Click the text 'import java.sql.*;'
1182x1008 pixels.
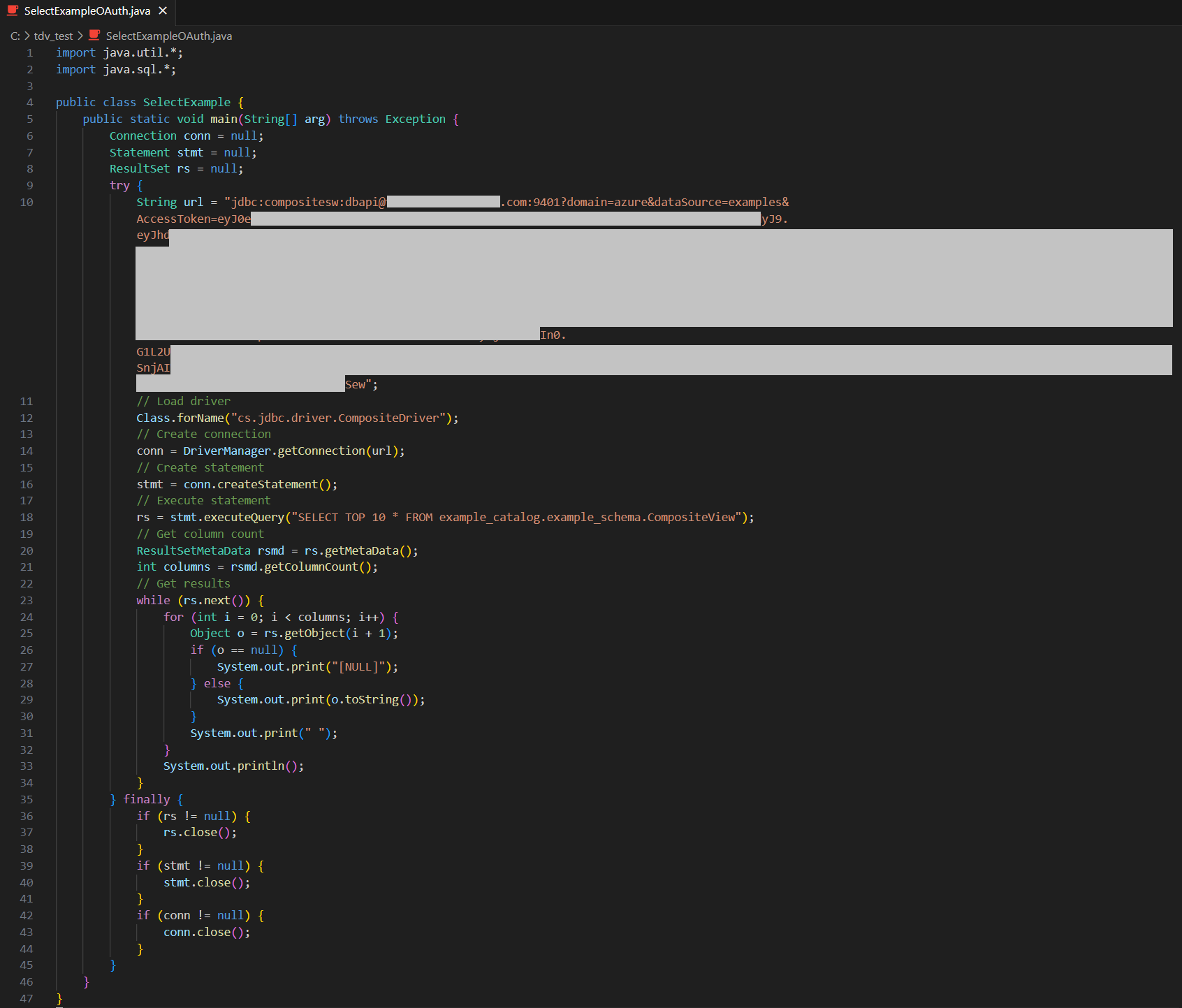pyautogui.click(x=116, y=70)
